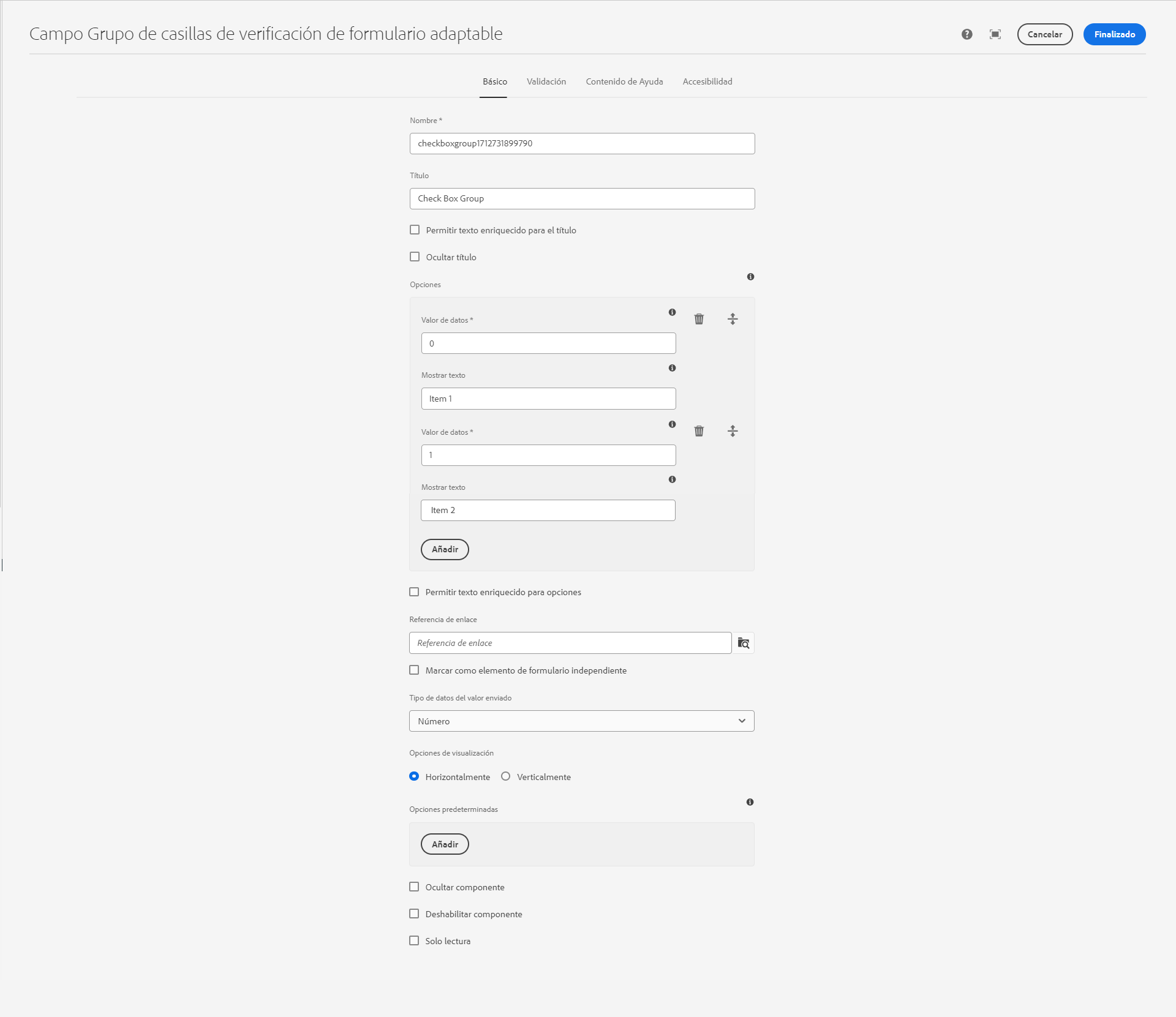Enable Ocultar título checkbox
This screenshot has width=1176, height=1017.
[415, 257]
